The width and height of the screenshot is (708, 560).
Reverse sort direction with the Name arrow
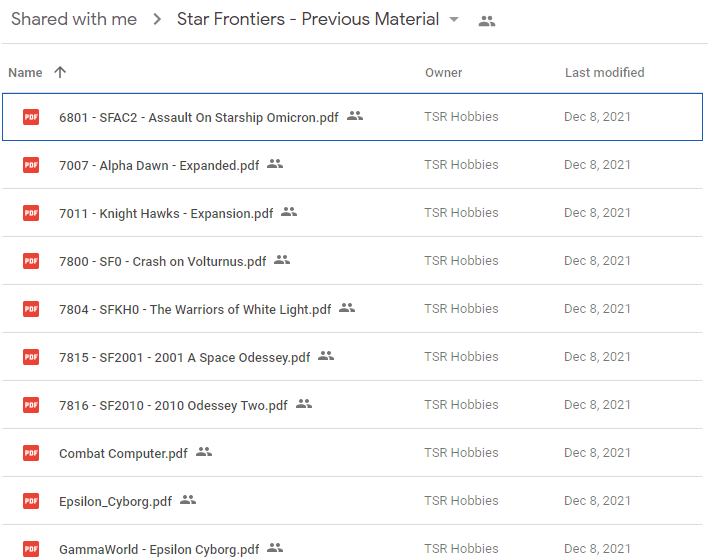[60, 72]
